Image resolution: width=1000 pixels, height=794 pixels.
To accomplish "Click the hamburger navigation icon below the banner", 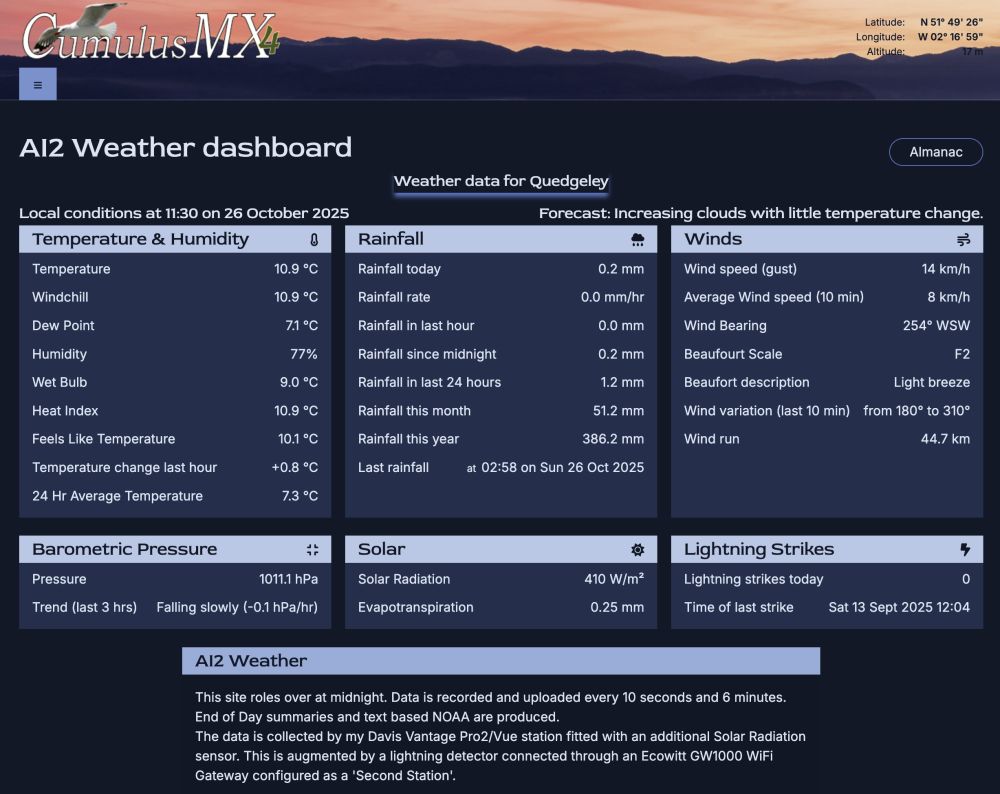I will point(37,84).
